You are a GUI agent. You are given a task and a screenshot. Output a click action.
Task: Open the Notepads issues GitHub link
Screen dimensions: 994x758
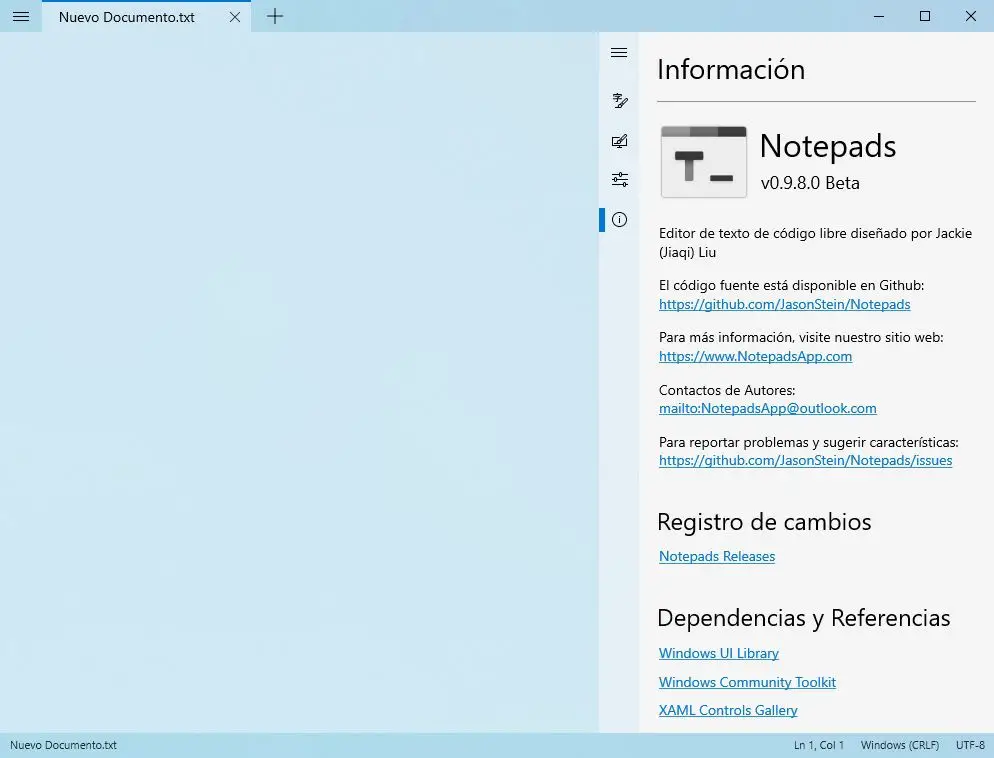click(805, 460)
